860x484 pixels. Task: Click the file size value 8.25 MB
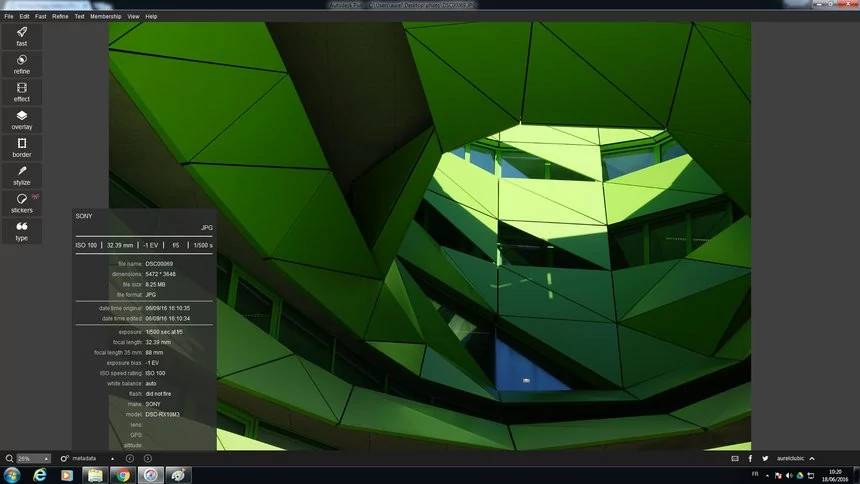tap(155, 285)
